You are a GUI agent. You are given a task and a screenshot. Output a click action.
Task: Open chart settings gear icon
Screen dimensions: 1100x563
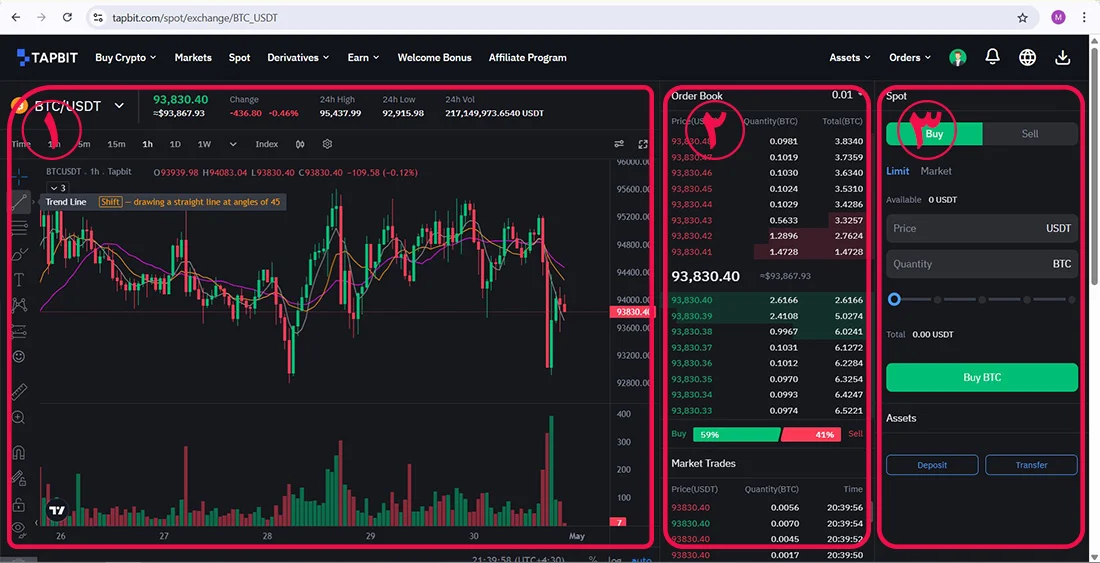327,144
